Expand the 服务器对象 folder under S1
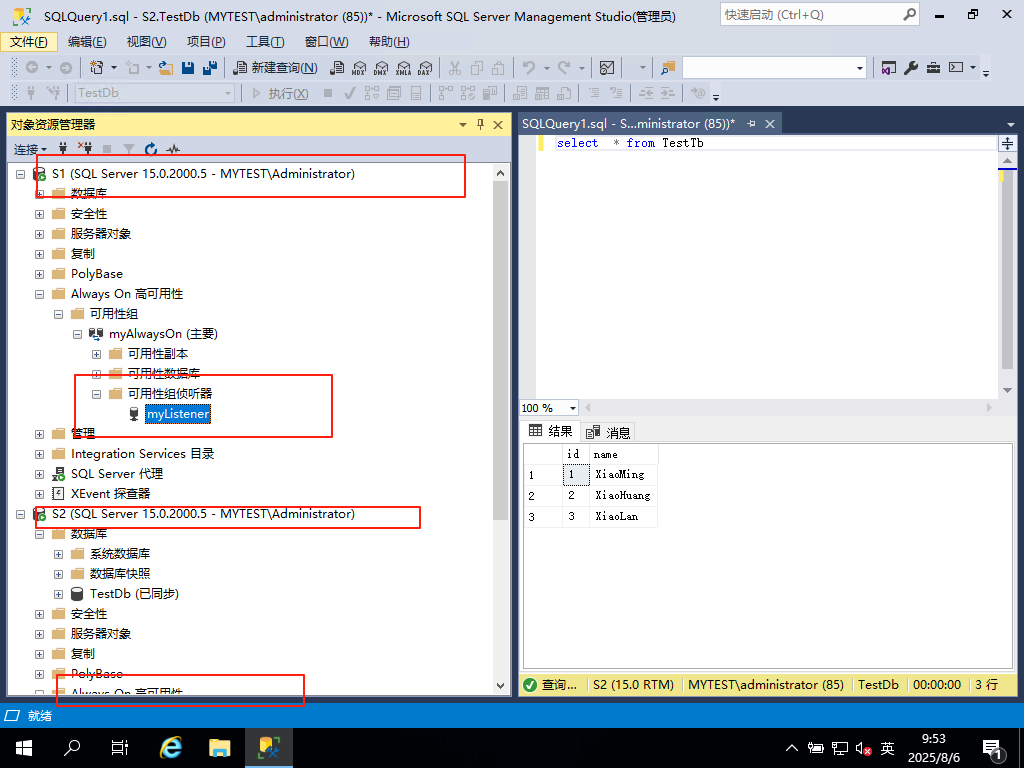Image resolution: width=1024 pixels, height=768 pixels. (39, 234)
